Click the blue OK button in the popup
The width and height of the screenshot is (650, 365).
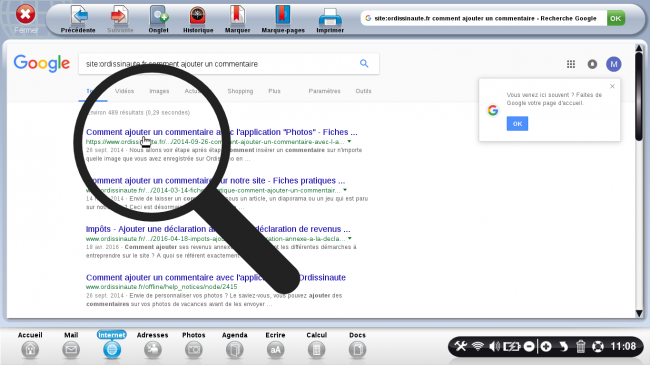(x=517, y=124)
